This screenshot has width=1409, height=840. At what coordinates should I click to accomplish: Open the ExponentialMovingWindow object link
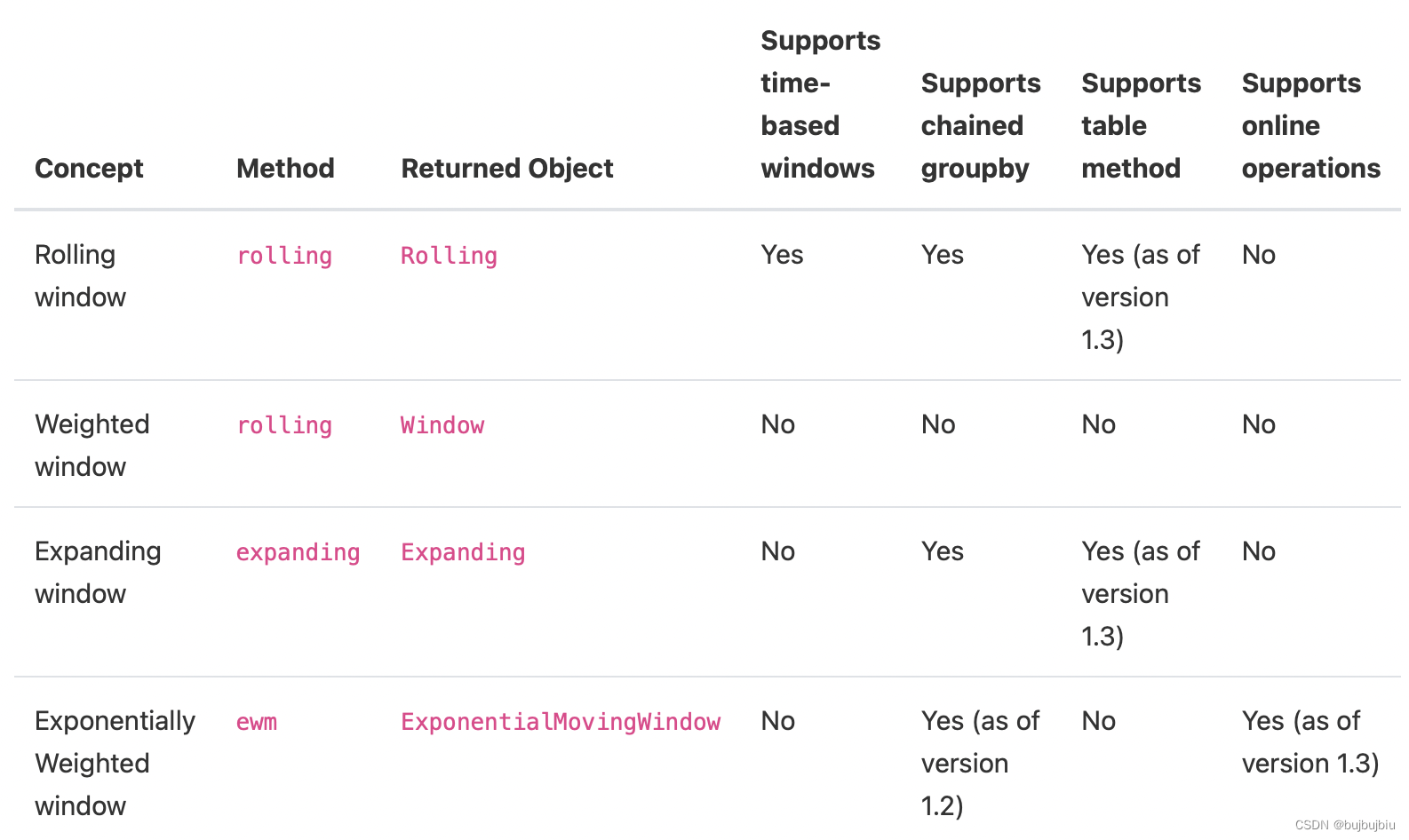(x=561, y=722)
